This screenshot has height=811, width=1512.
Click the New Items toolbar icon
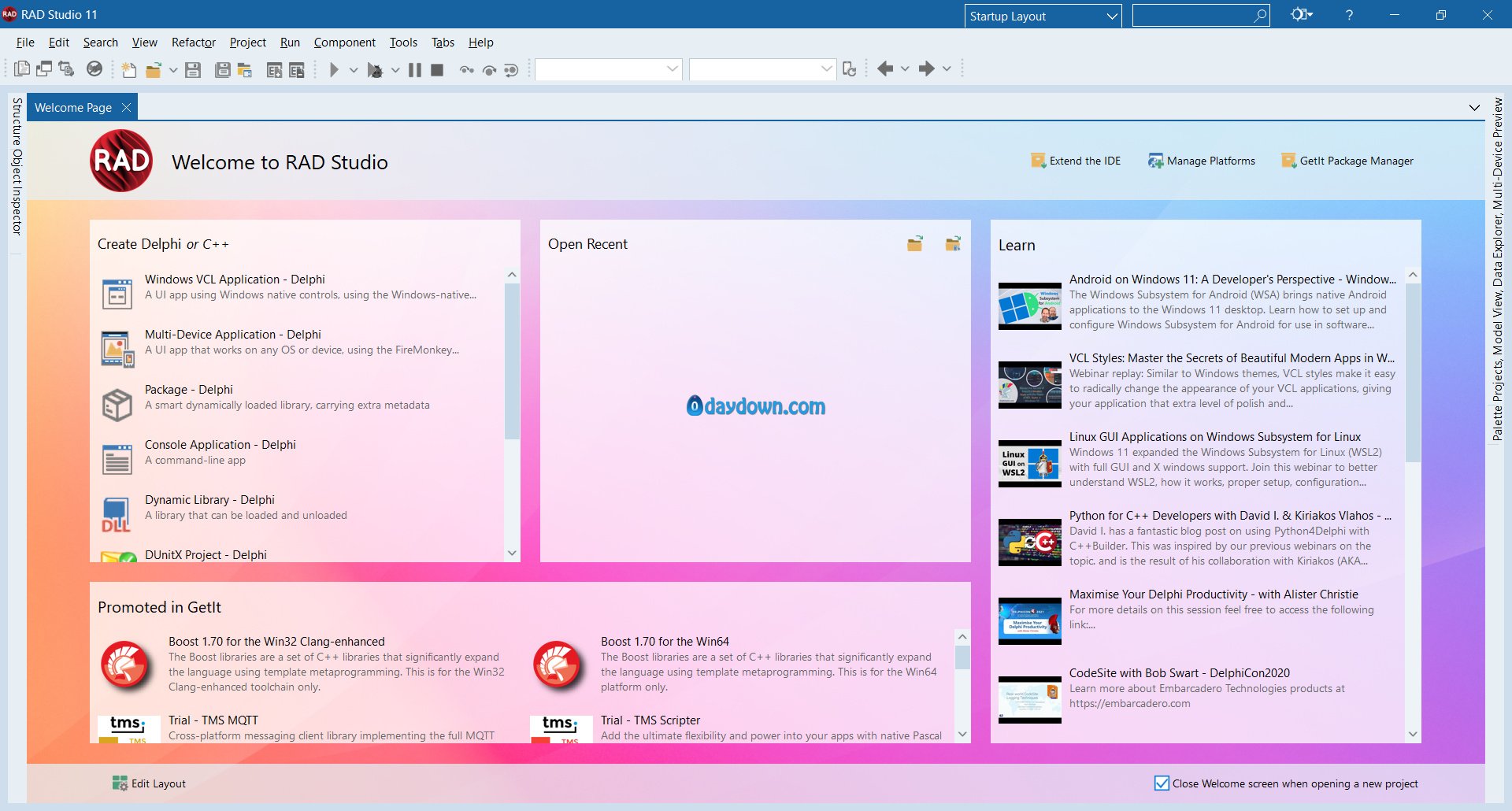129,69
